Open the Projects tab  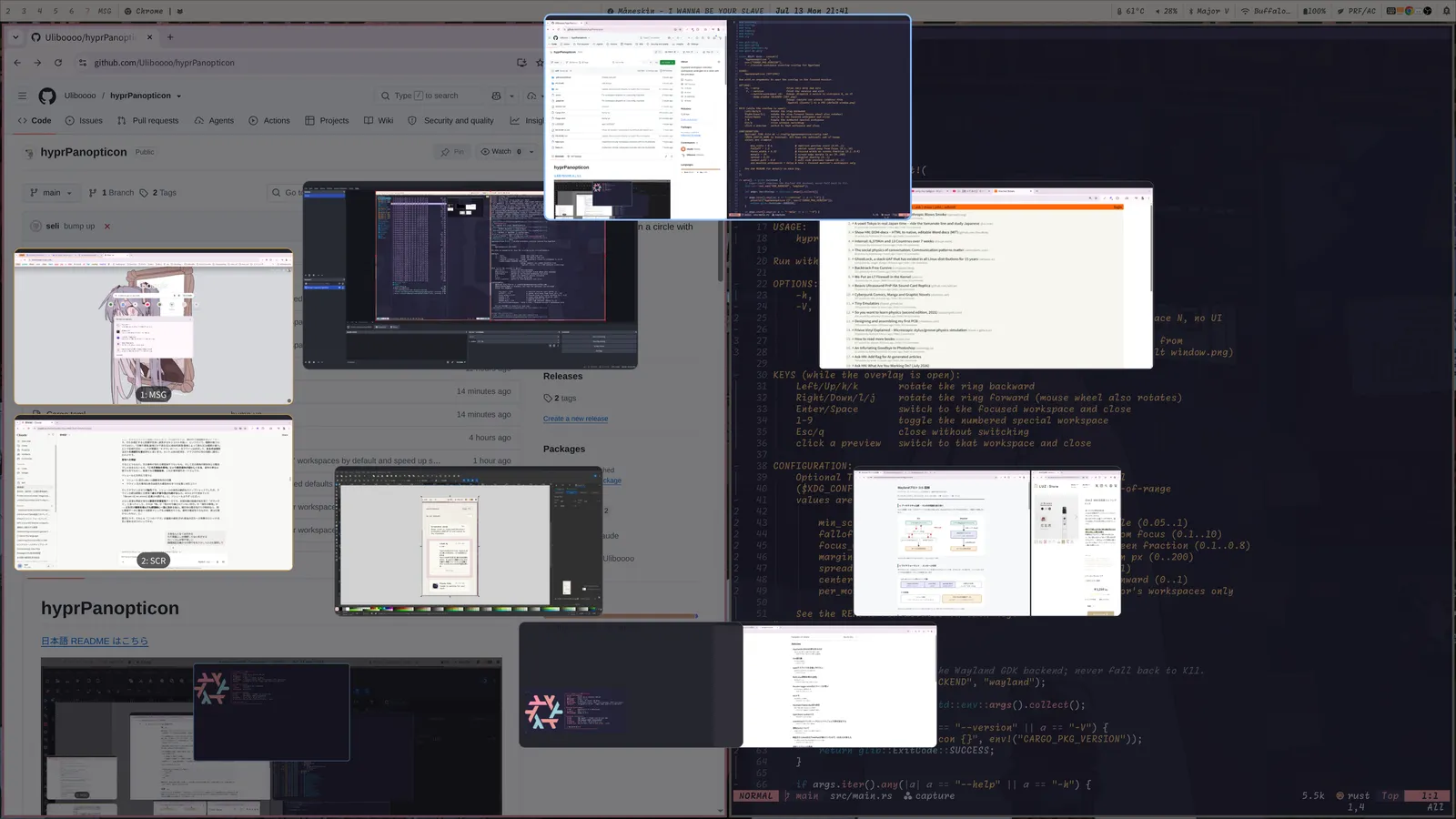327,120
